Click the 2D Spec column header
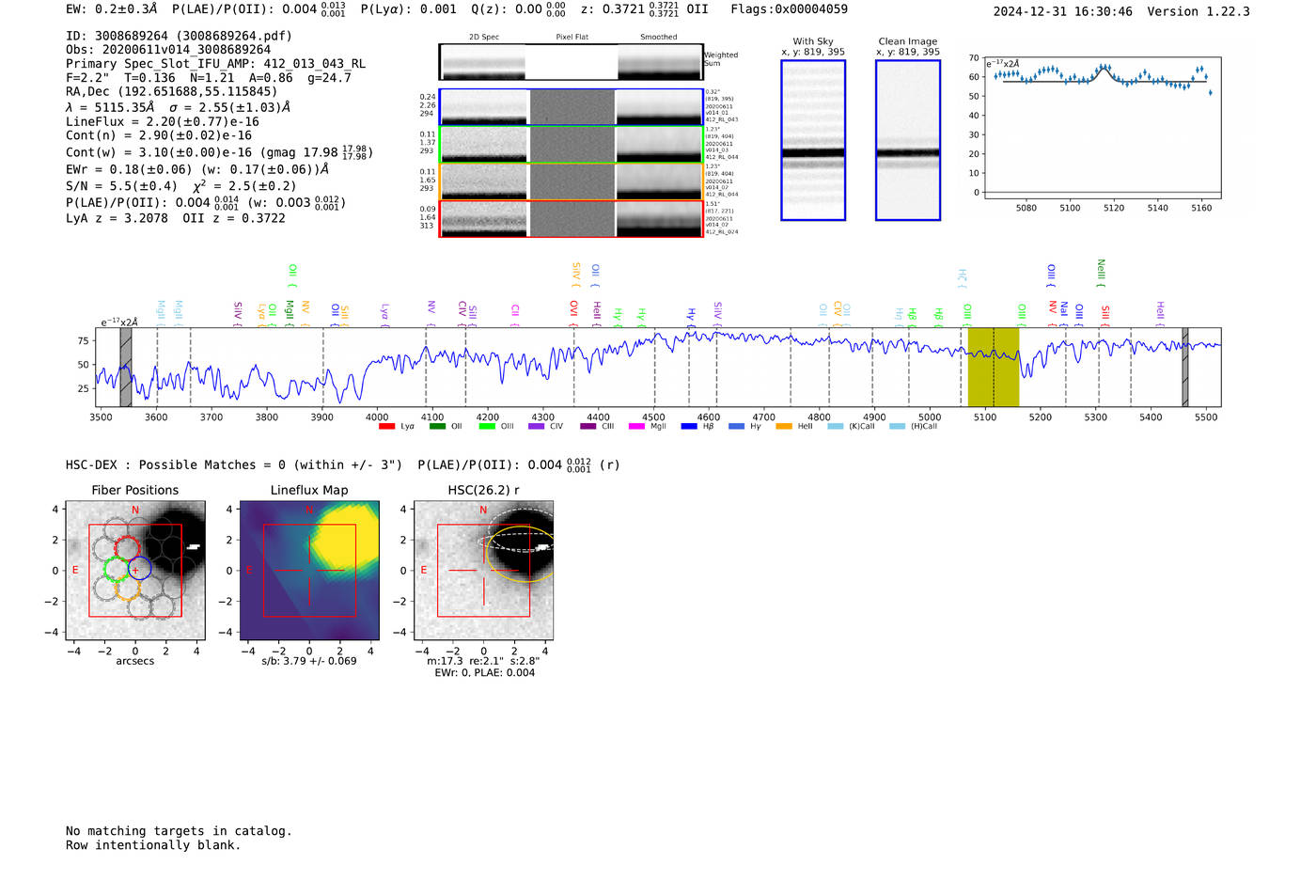This screenshot has width=1316, height=896. [484, 38]
